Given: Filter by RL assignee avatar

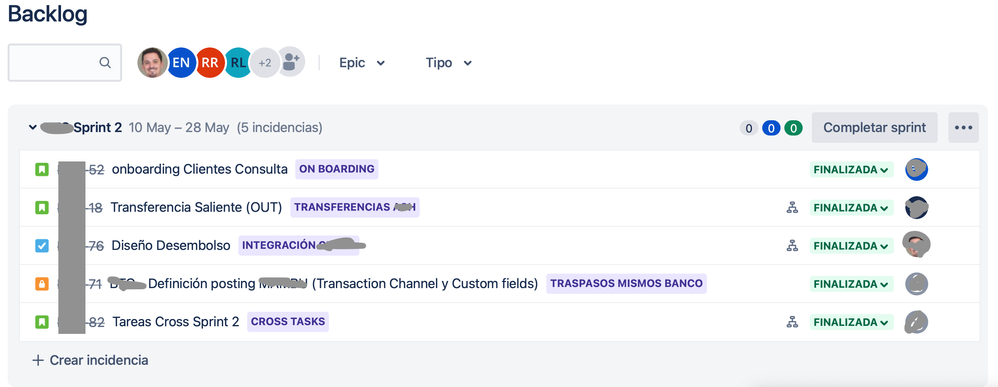Looking at the screenshot, I should (x=238, y=62).
